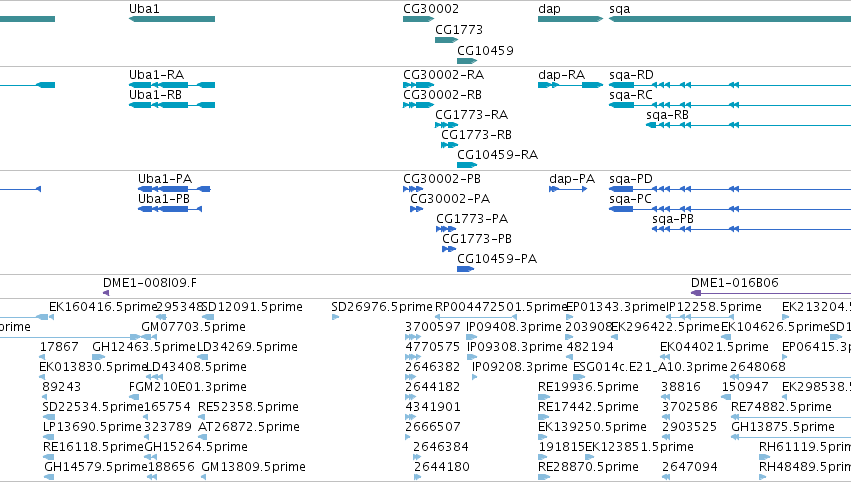Select EST FGM210E01.3prime
This screenshot has width=851, height=482.
pyautogui.click(x=188, y=387)
